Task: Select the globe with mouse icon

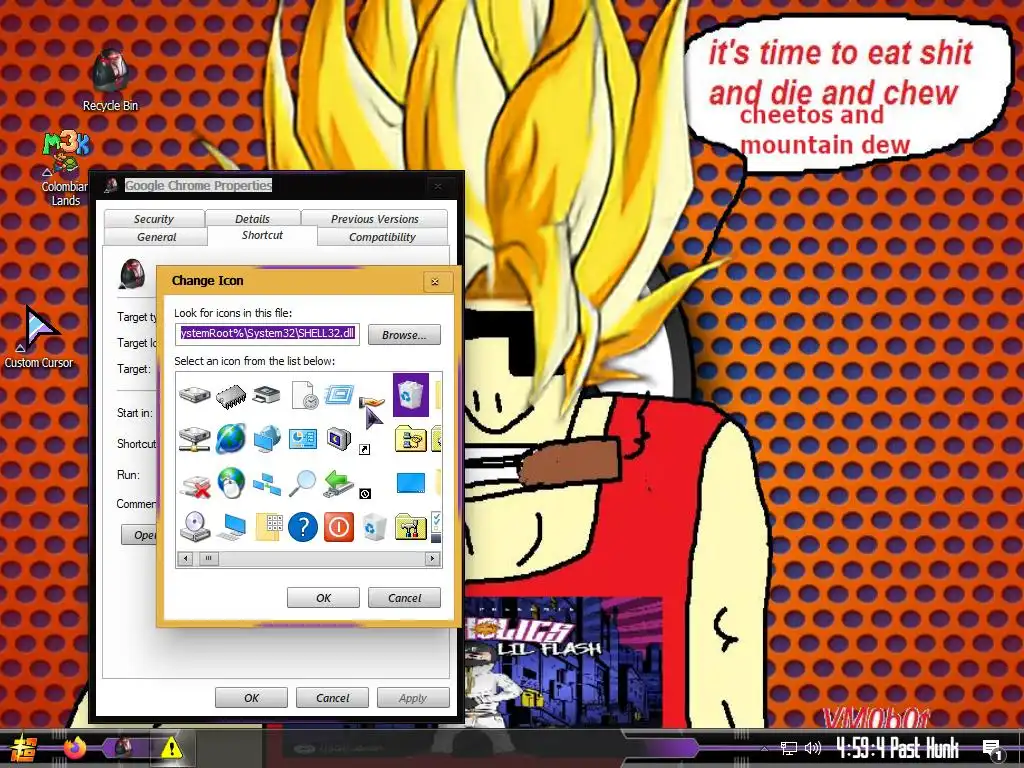Action: point(231,483)
